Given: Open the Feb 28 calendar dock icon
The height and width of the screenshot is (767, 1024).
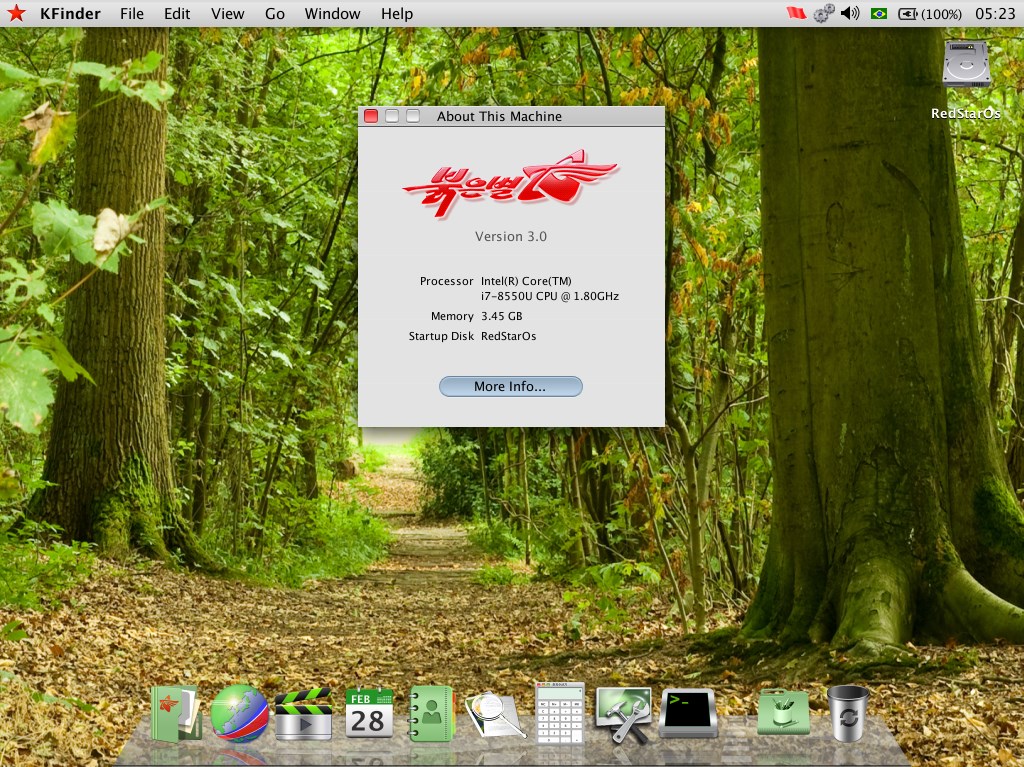Looking at the screenshot, I should tap(368, 713).
